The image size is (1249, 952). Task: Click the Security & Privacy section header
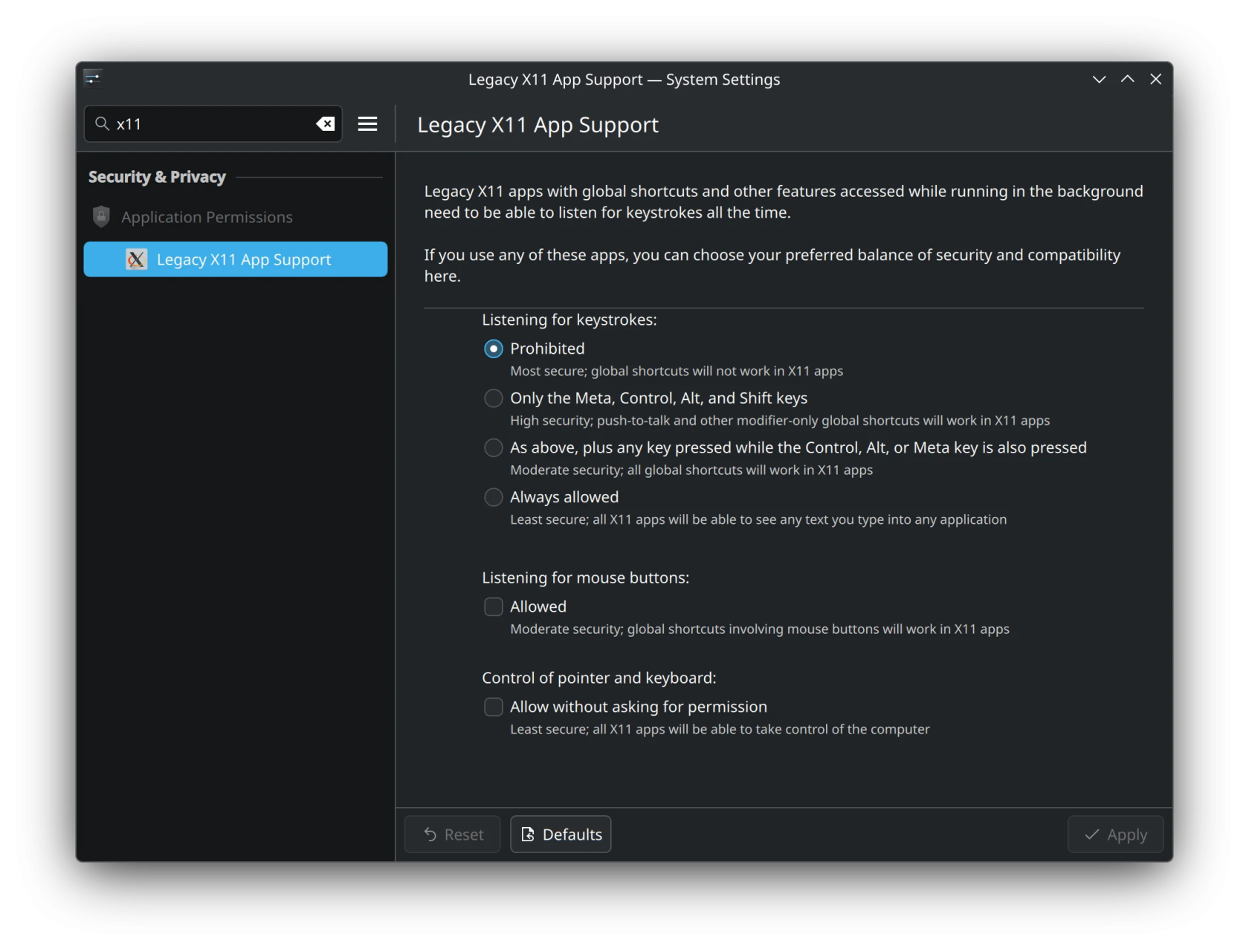click(x=157, y=177)
